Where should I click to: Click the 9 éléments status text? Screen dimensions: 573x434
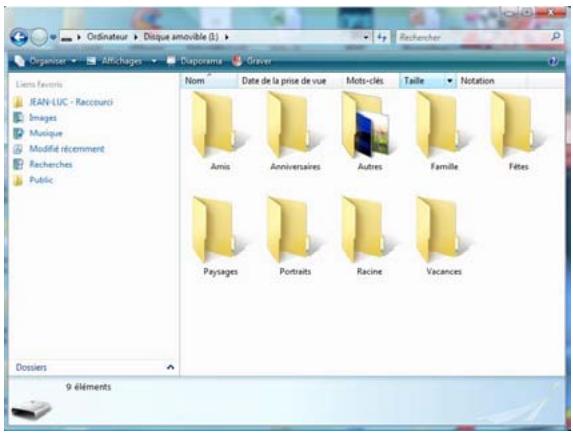88,387
